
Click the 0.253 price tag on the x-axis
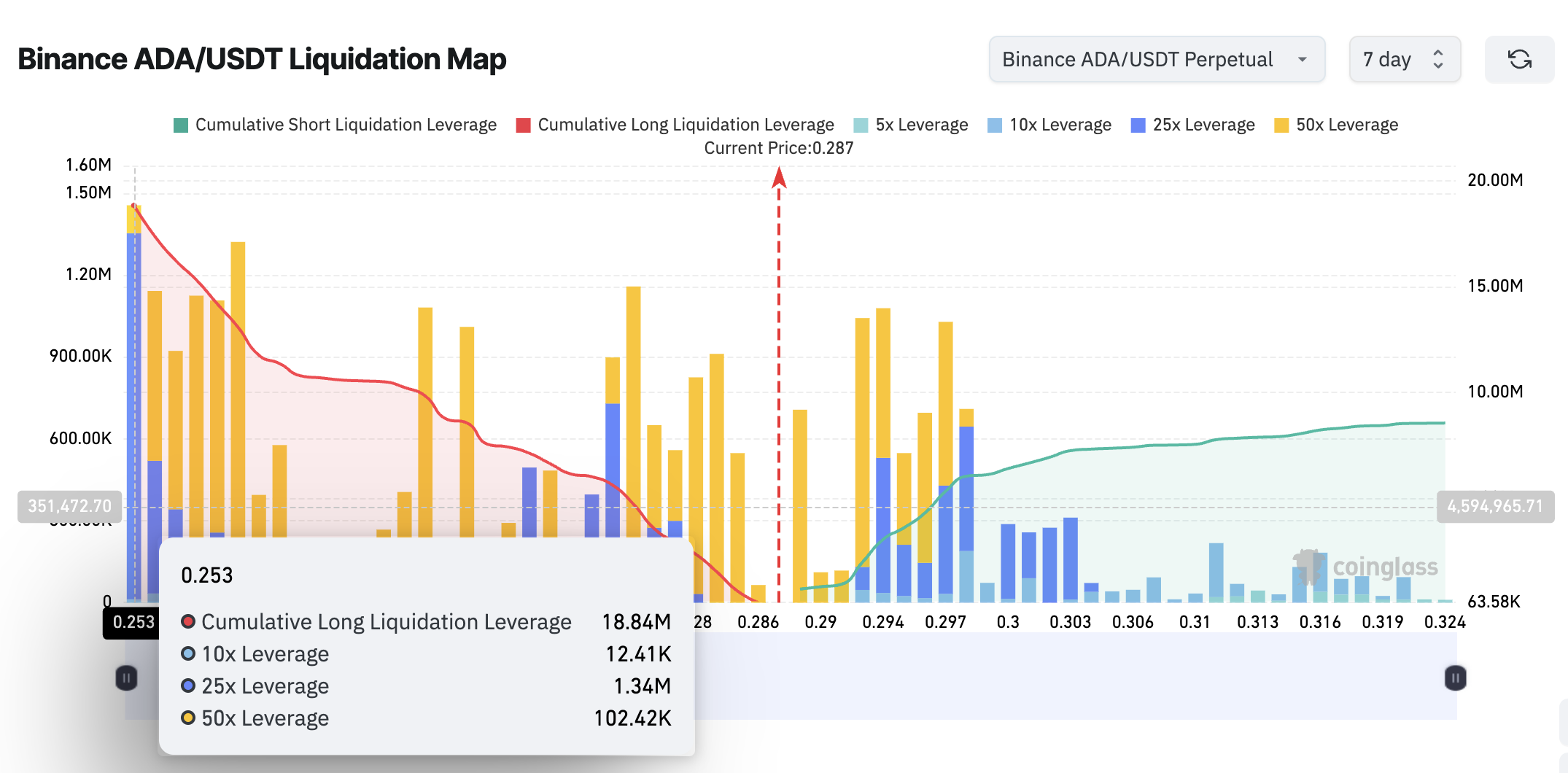coord(133,622)
